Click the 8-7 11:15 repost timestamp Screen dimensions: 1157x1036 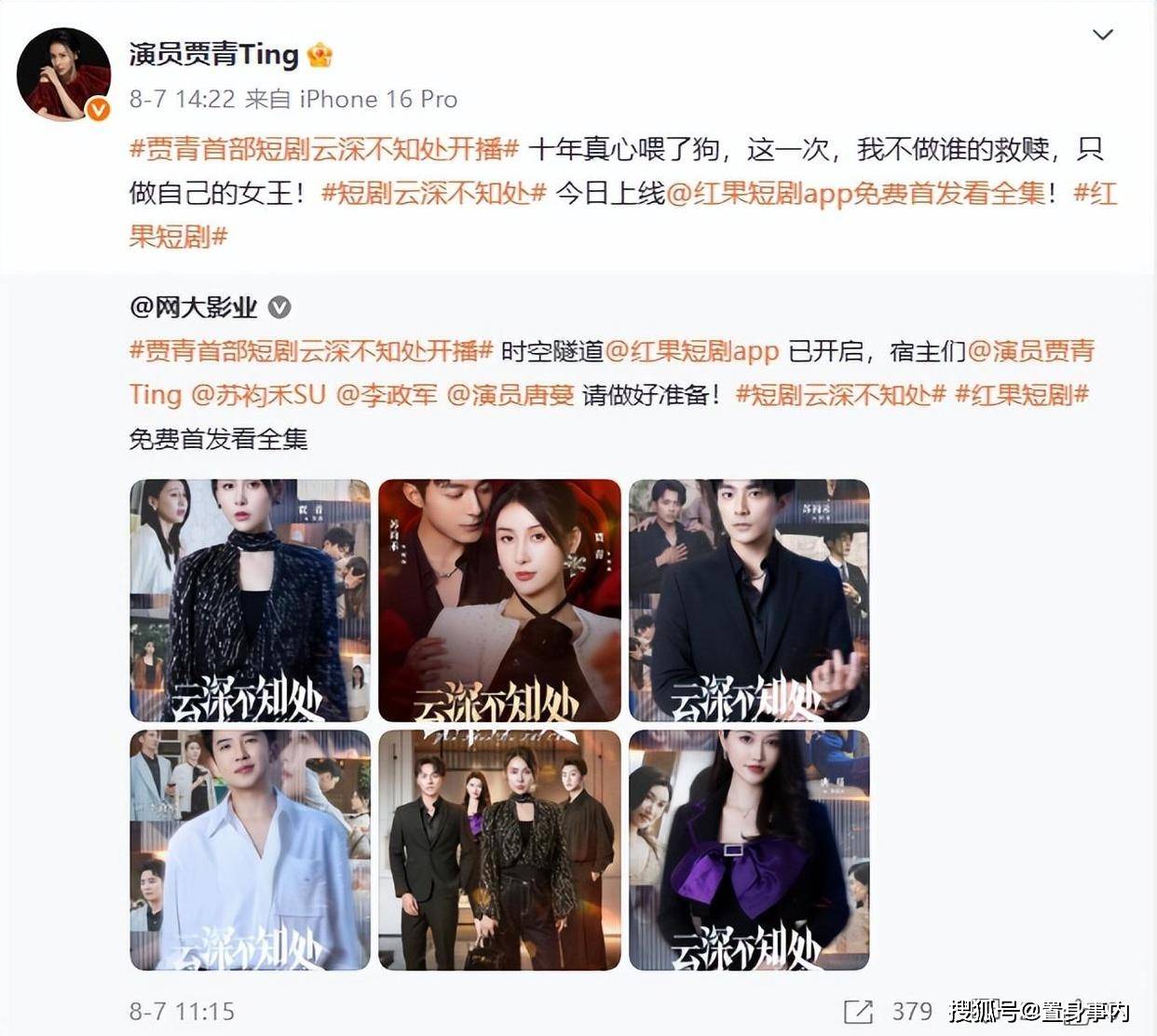point(182,1012)
